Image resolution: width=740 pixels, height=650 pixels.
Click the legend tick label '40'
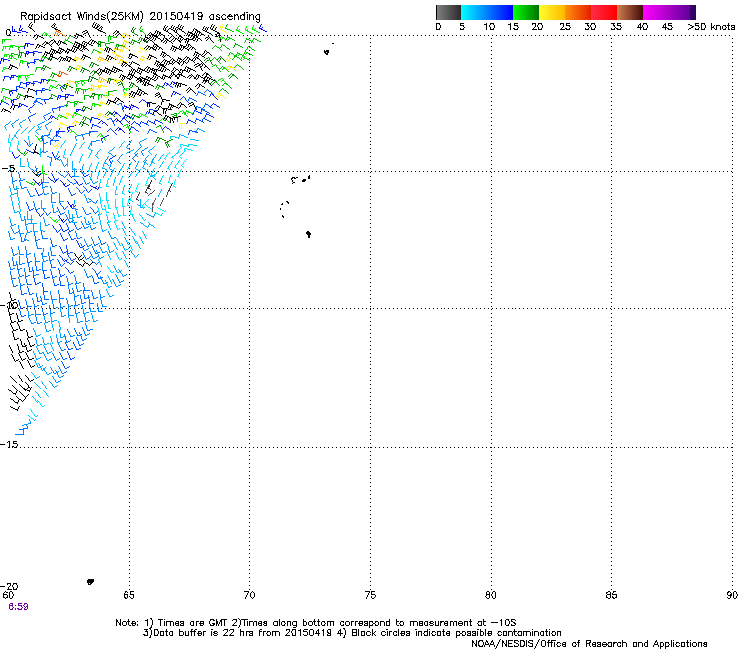pyautogui.click(x=642, y=27)
